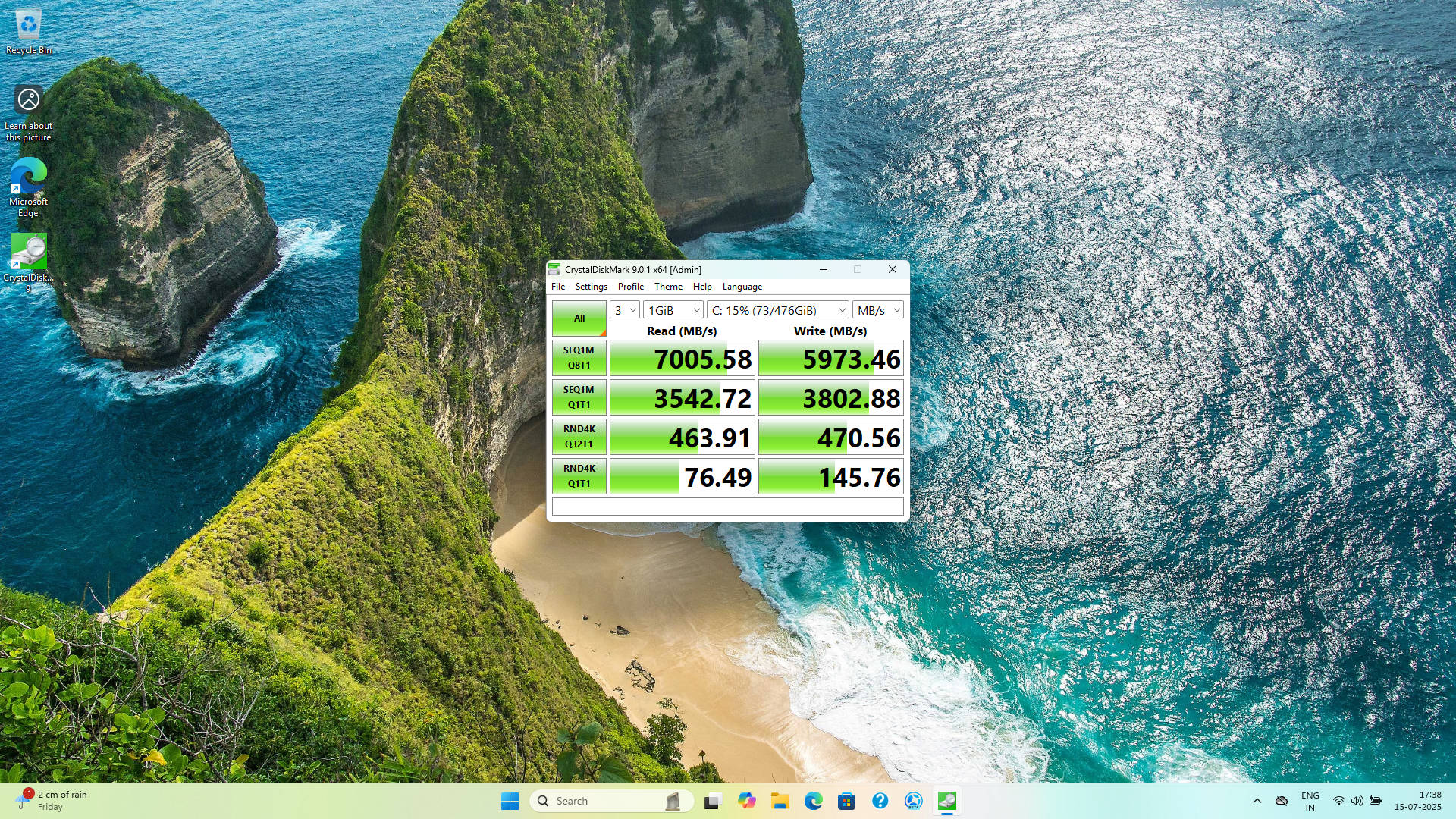This screenshot has width=1456, height=819.
Task: Run the SEQ1M Q1T1 test
Action: [579, 397]
